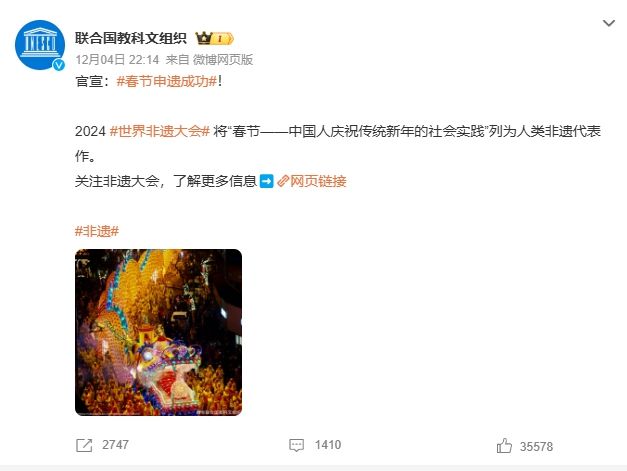
Task: Like the post with thumbs-up icon
Action: 504,445
